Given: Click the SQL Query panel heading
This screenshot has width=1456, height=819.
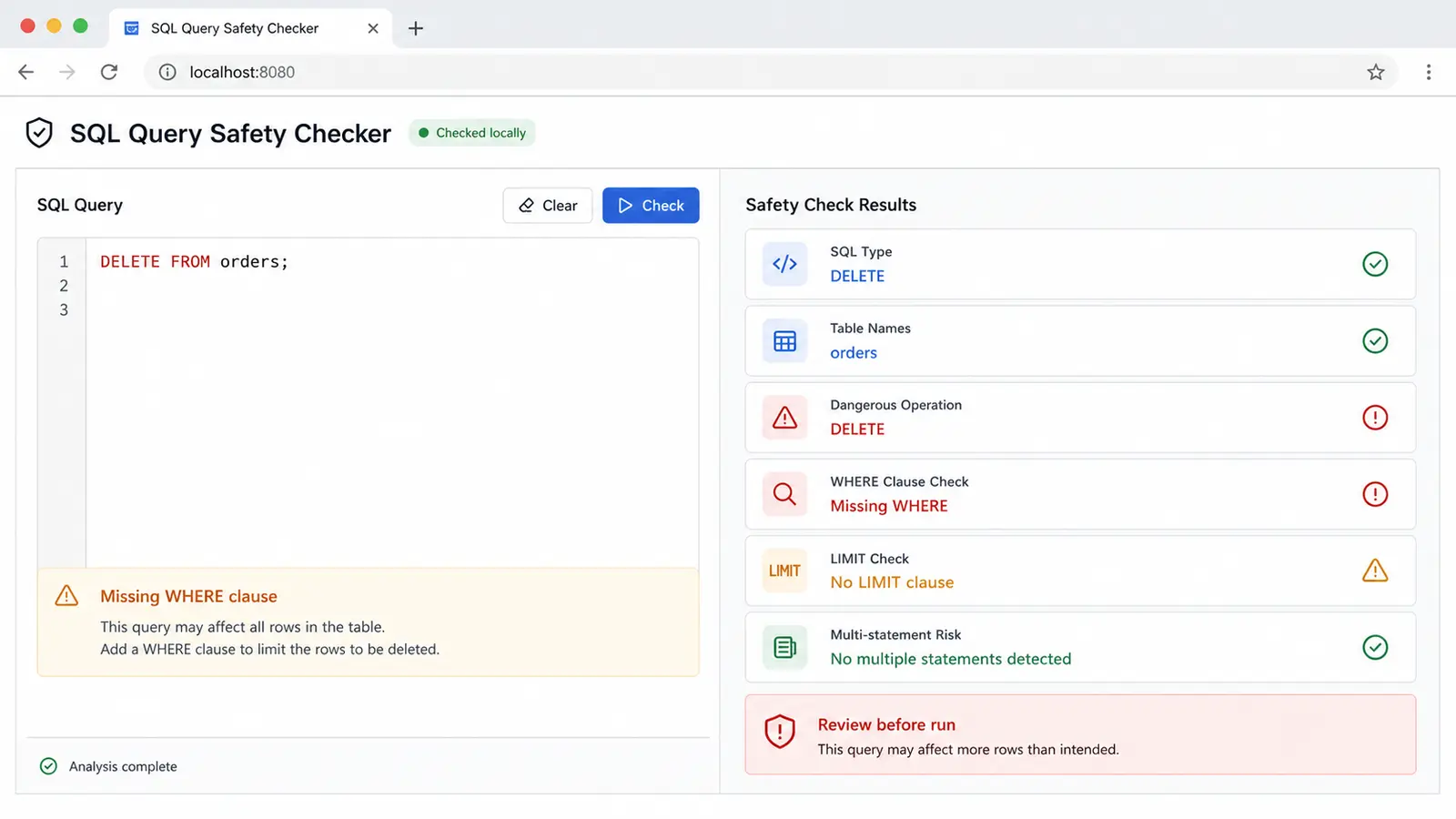Looking at the screenshot, I should (80, 205).
